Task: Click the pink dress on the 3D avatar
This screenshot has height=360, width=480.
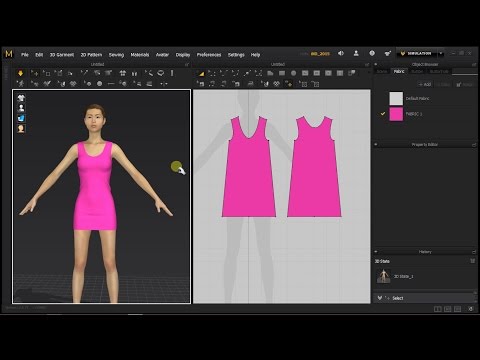Action: point(94,187)
